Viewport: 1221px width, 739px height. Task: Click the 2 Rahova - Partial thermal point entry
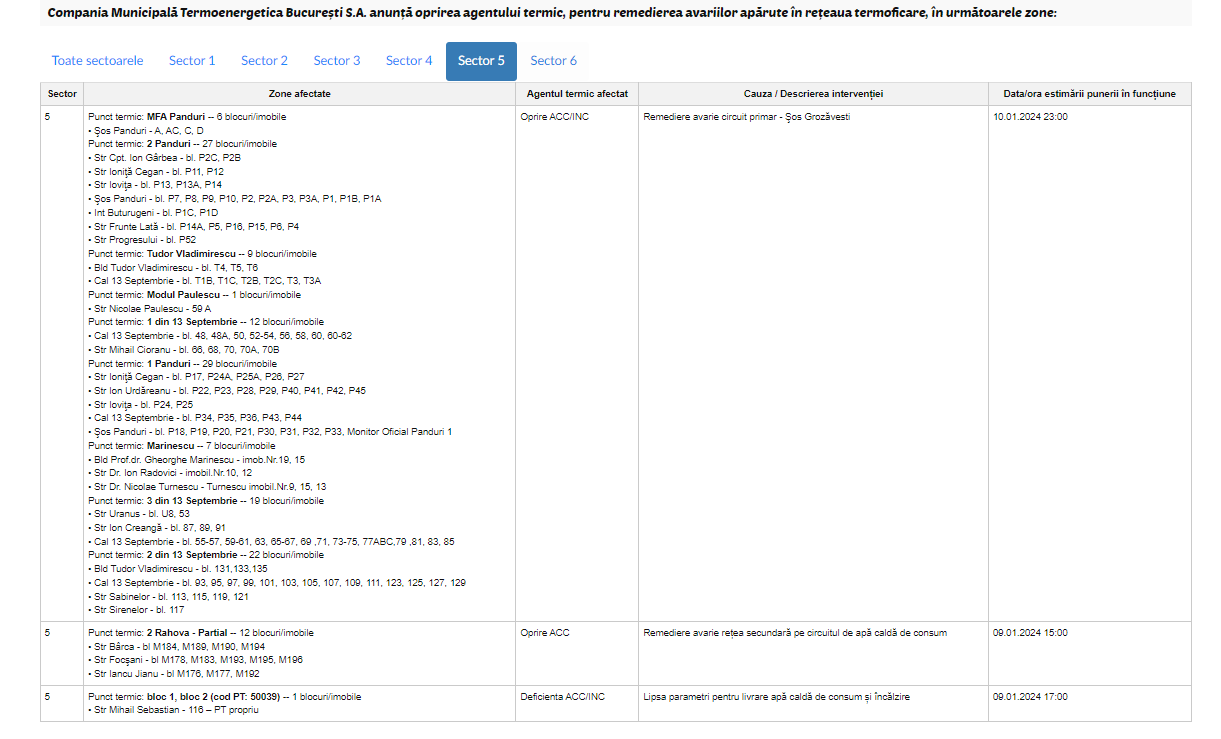click(178, 633)
